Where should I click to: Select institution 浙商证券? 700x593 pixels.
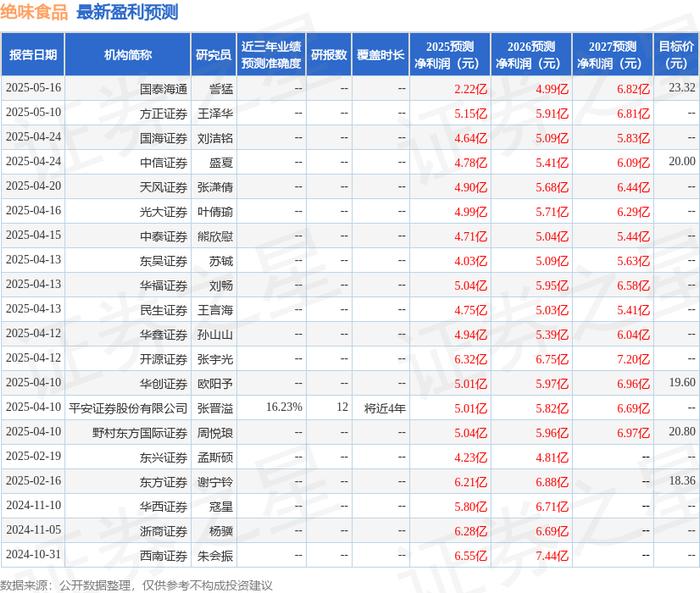coord(163,531)
